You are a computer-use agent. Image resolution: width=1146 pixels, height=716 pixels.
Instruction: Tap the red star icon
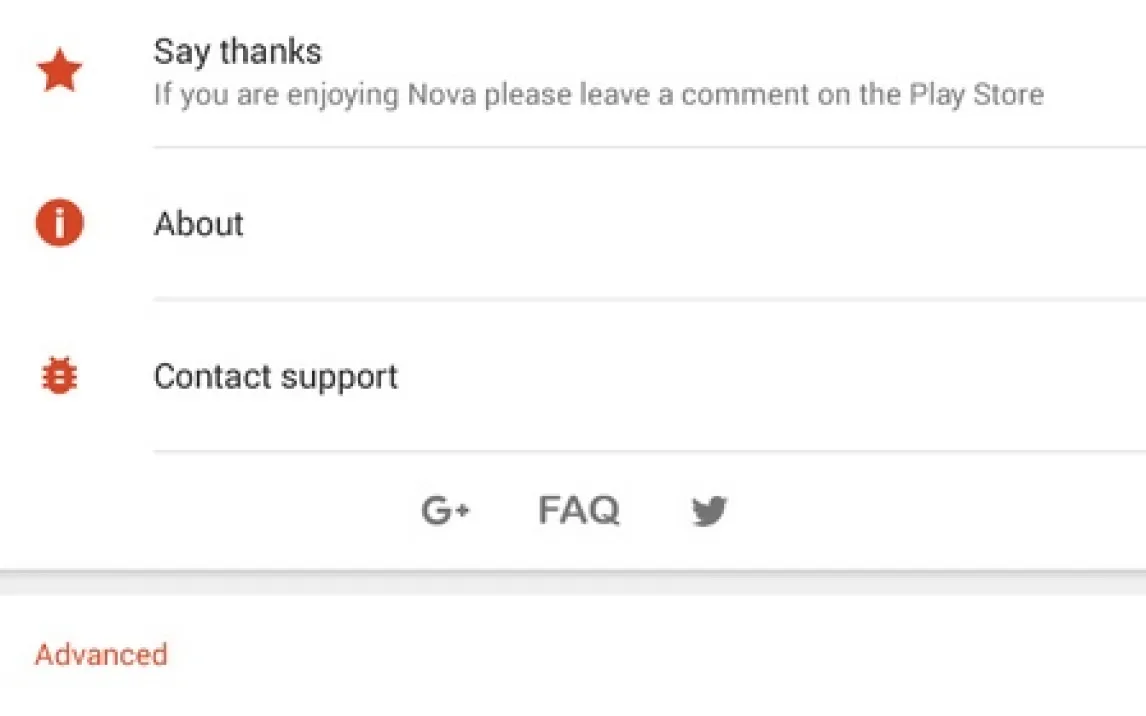(x=59, y=73)
